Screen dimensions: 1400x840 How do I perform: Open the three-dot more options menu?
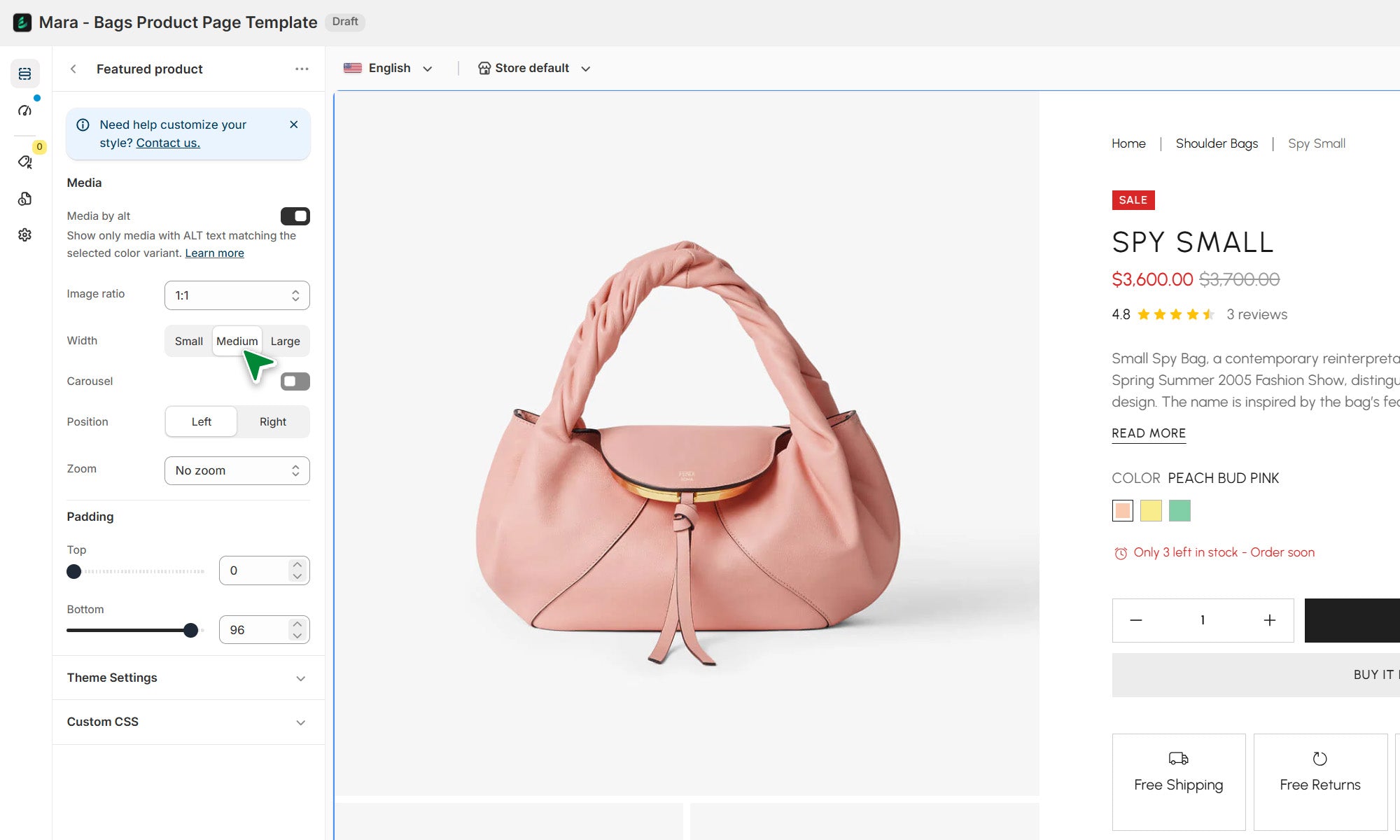(302, 69)
